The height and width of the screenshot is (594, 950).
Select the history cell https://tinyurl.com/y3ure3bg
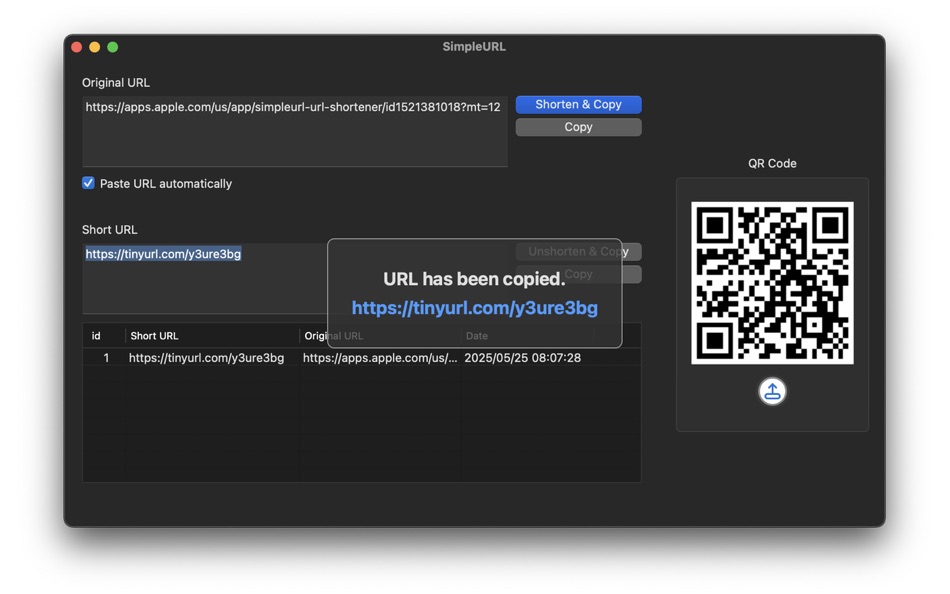(x=206, y=358)
